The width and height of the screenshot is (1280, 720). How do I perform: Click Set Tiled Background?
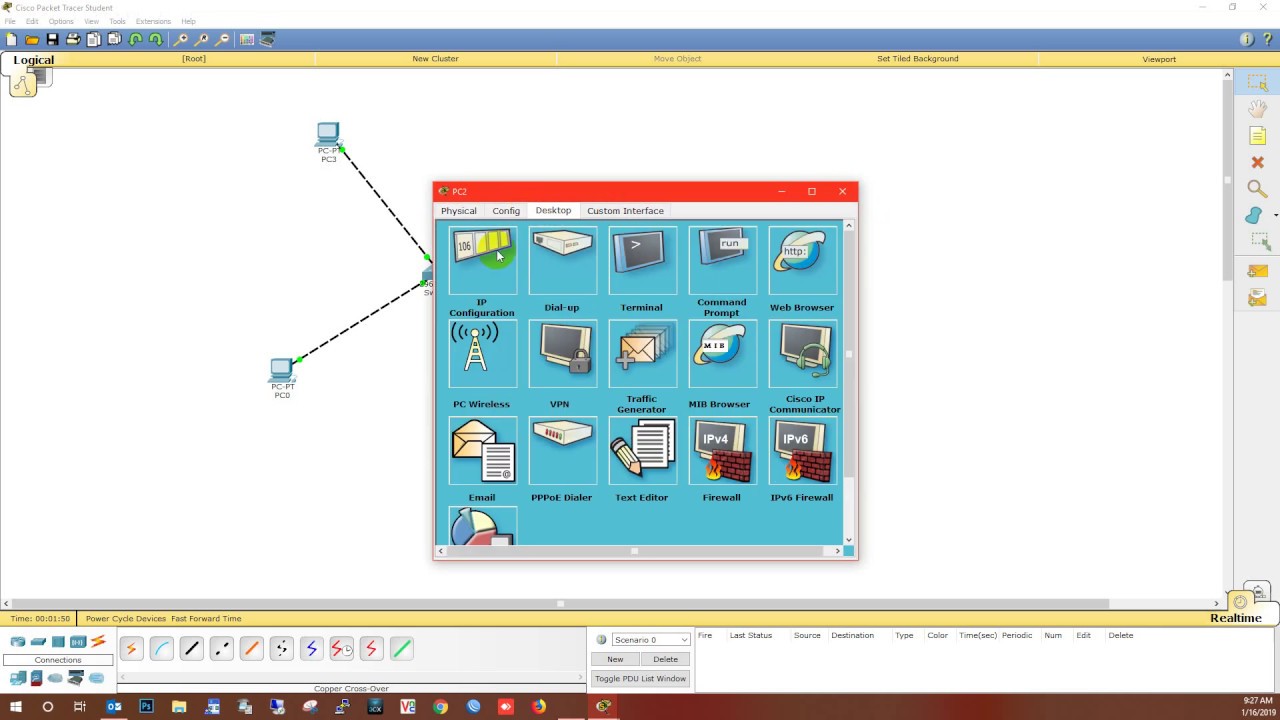pyautogui.click(x=918, y=59)
